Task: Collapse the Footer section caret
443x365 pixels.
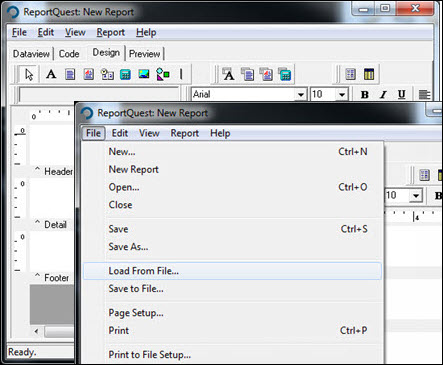Action: click(x=37, y=276)
